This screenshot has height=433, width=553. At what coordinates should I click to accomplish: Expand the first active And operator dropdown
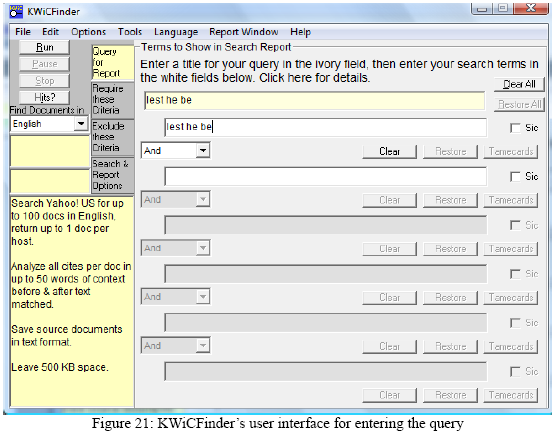(203, 151)
